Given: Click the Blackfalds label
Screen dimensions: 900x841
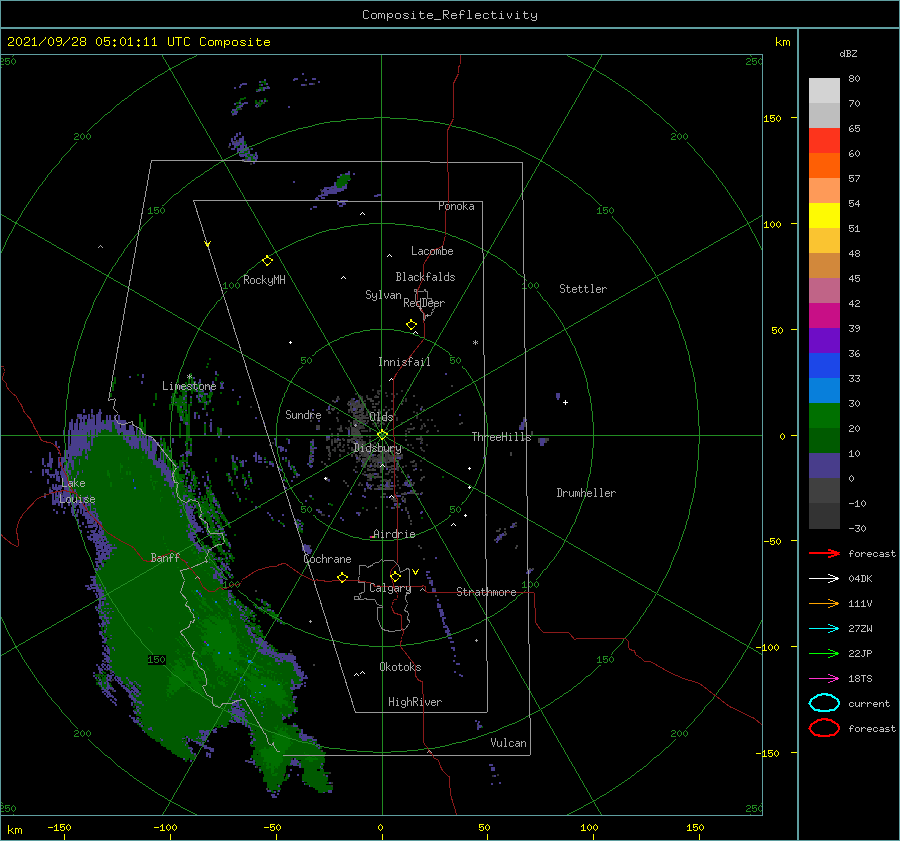Looking at the screenshot, I should 425,277.
